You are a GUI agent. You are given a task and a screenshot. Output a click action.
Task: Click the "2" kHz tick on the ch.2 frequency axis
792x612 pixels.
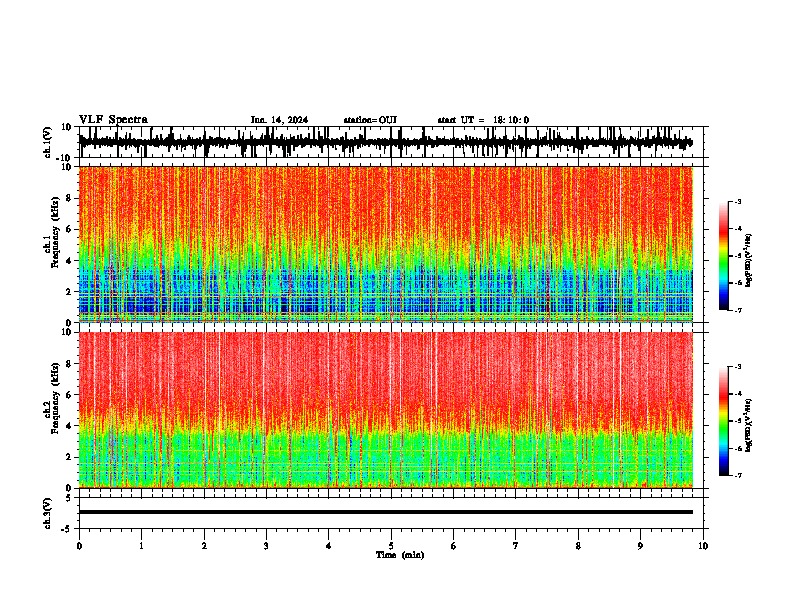pos(70,457)
